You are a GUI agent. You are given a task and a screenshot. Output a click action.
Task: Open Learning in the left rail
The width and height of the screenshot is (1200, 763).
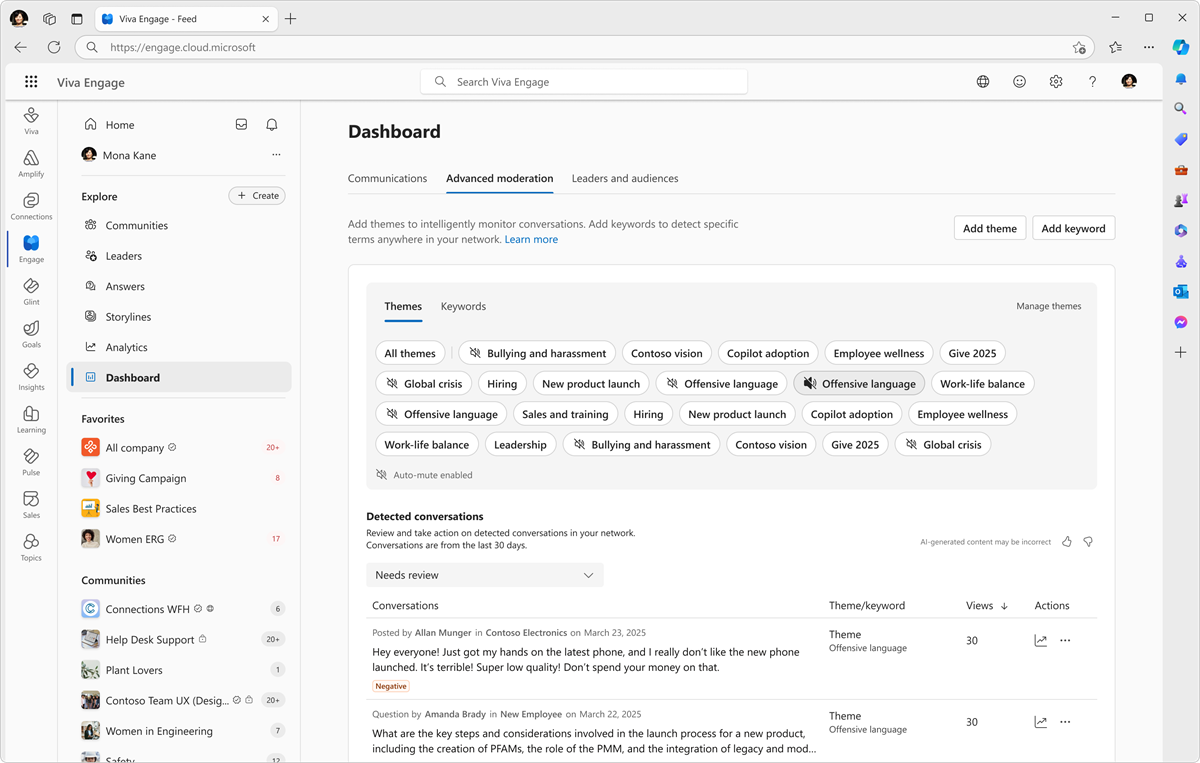click(x=31, y=420)
